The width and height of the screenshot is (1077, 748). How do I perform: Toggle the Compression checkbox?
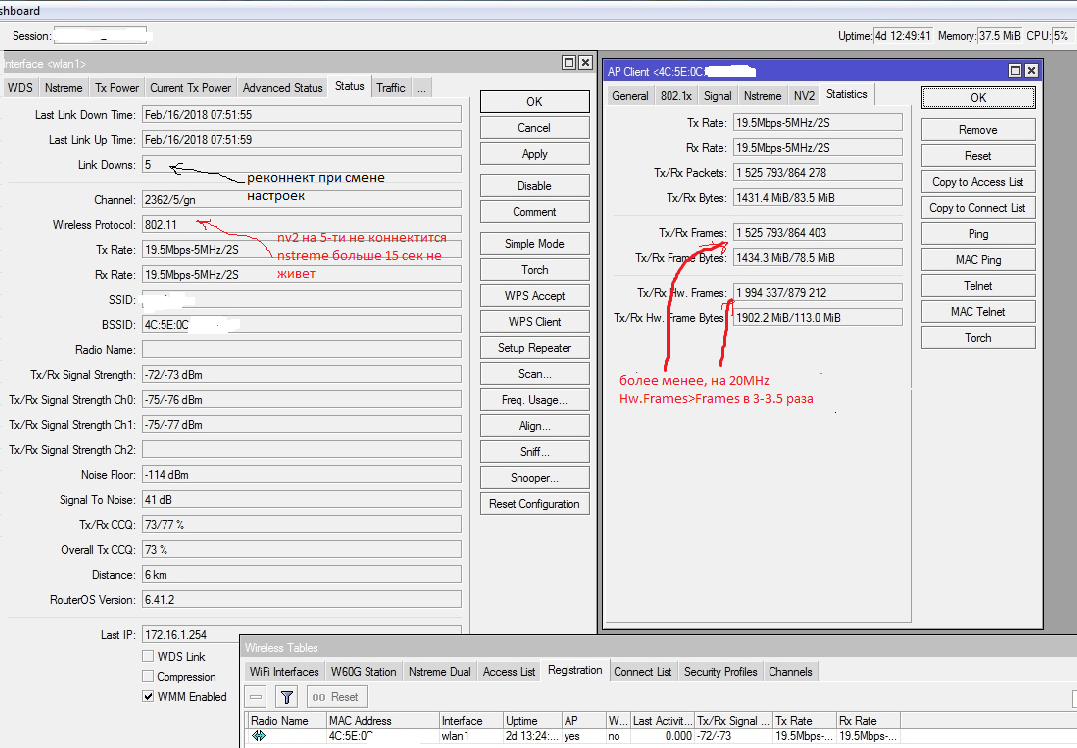(148, 677)
